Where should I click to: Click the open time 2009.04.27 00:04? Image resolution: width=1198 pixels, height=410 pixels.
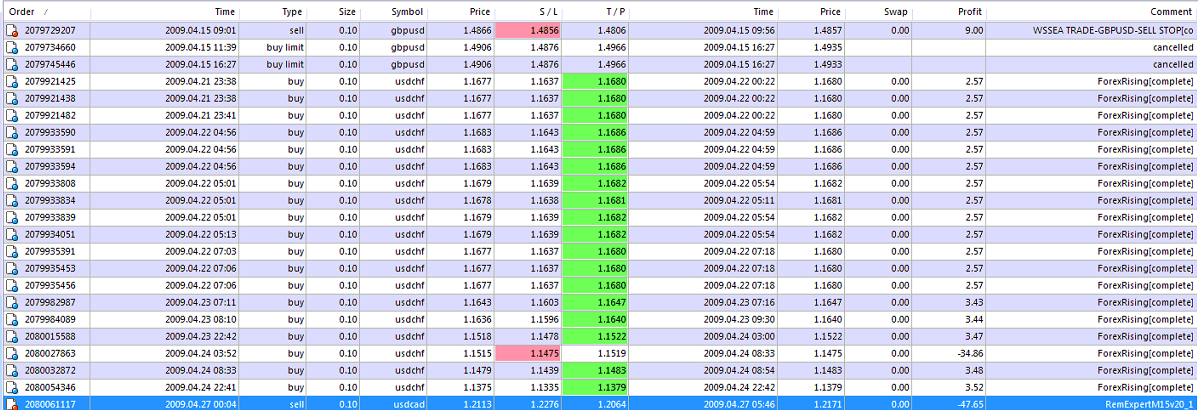(x=200, y=404)
